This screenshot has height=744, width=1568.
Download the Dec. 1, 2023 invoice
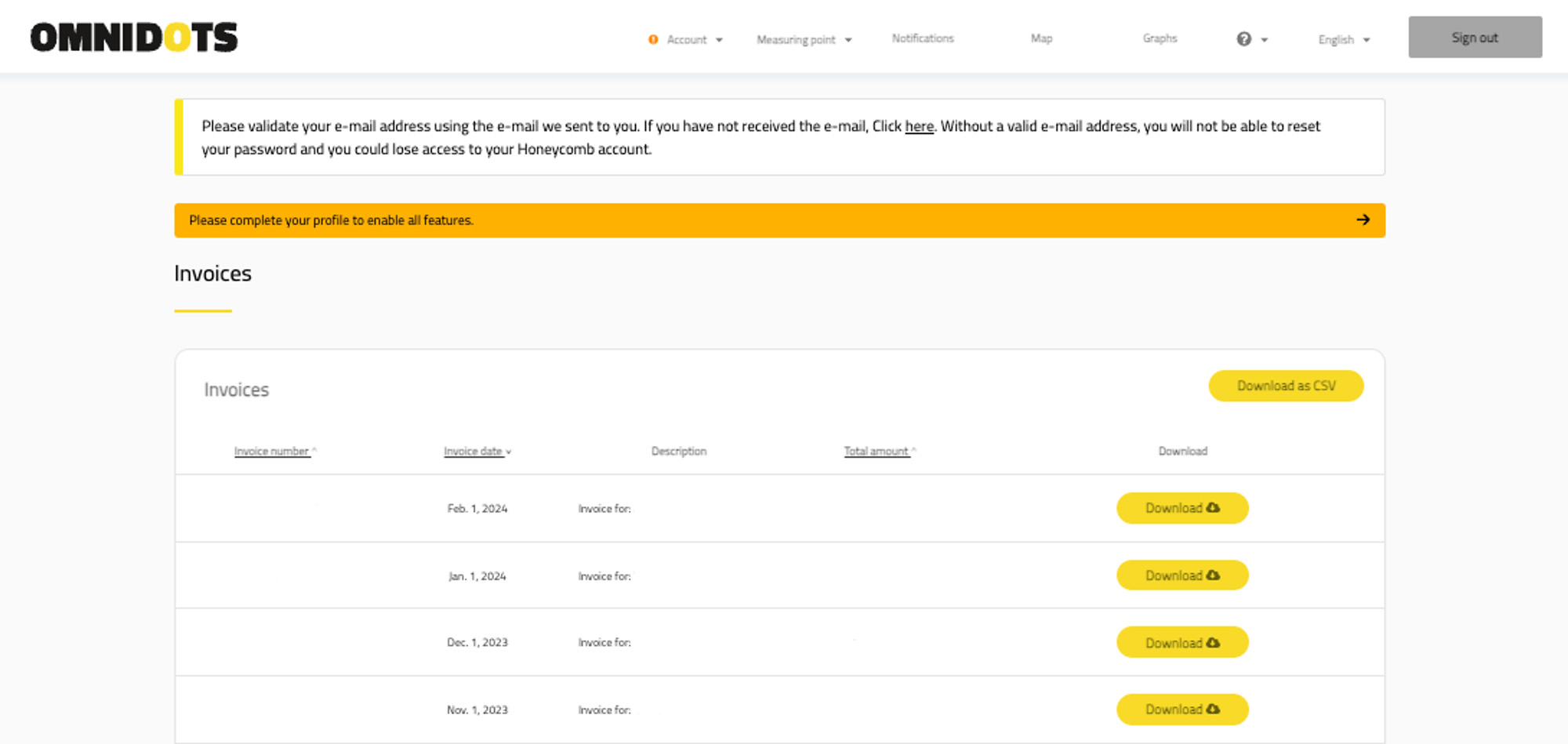click(x=1181, y=643)
